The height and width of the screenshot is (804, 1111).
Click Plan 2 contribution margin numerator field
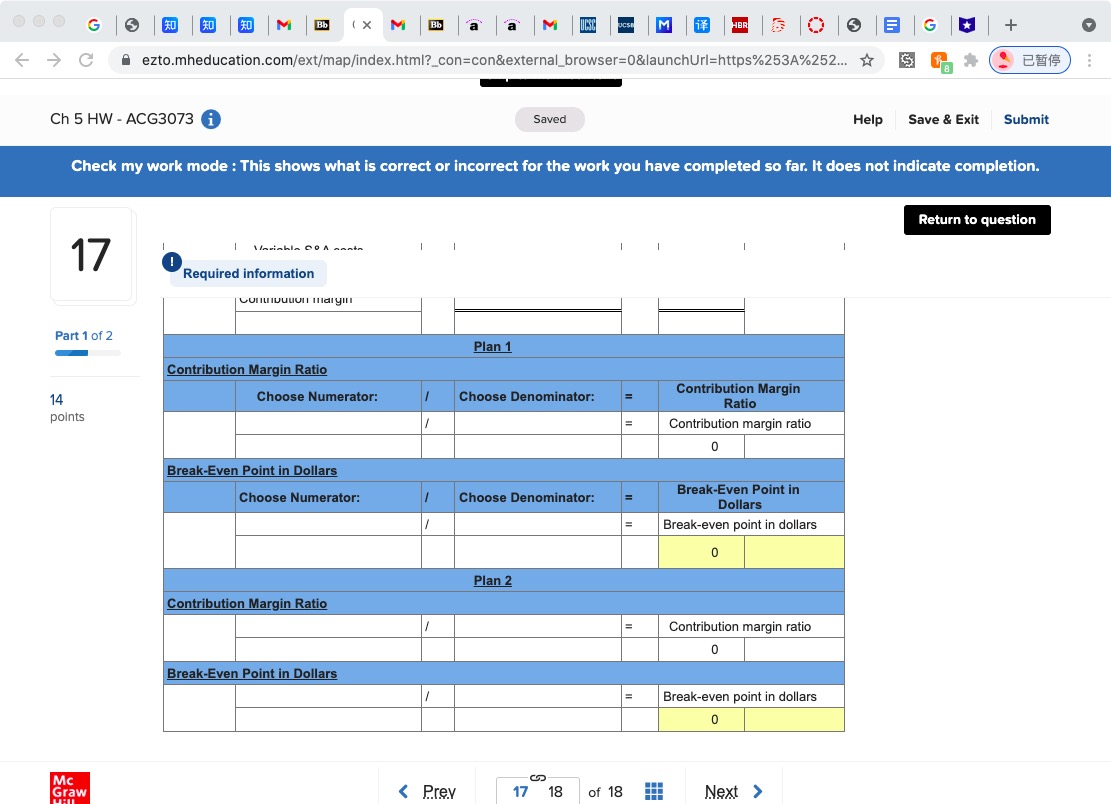328,626
